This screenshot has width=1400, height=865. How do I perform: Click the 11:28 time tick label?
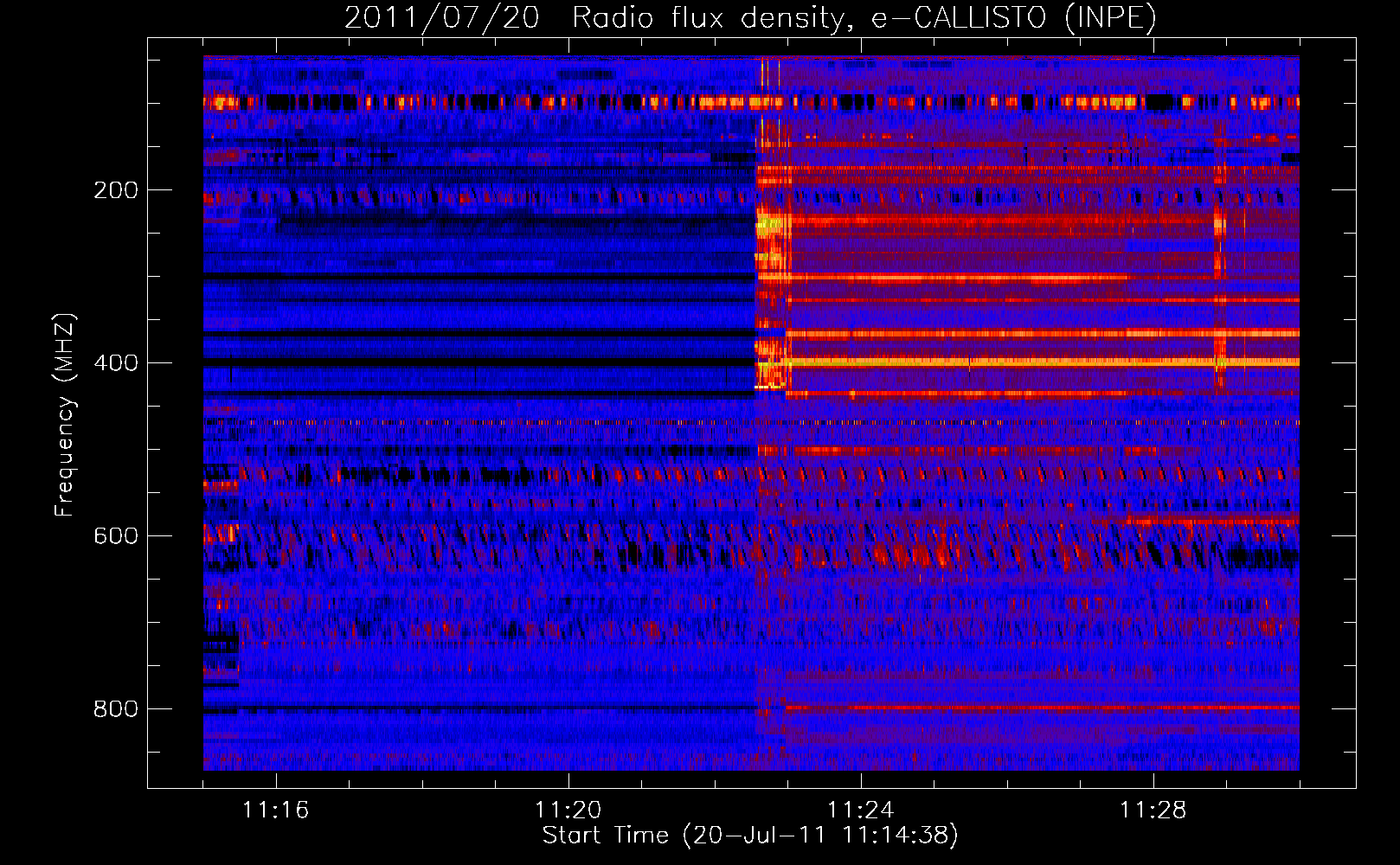pos(1153,810)
